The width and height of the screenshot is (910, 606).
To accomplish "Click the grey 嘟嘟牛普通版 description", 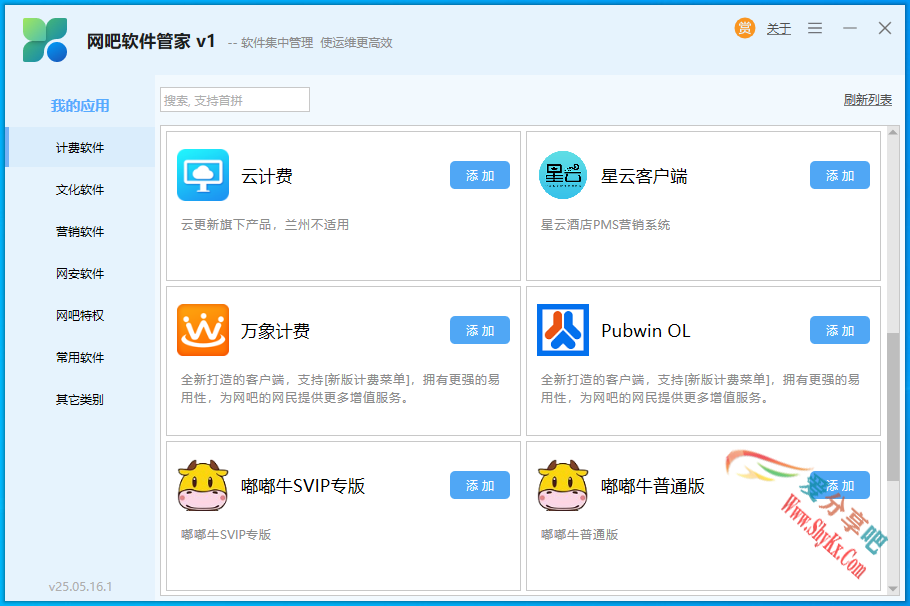I will (579, 535).
